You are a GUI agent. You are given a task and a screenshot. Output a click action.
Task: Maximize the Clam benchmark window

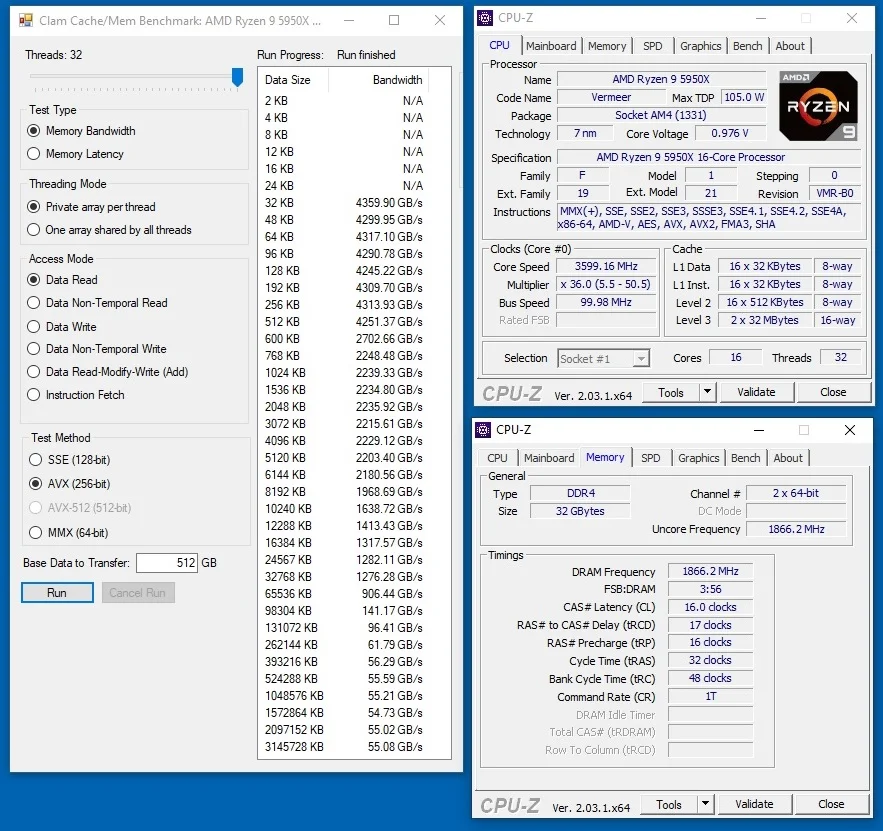pos(394,20)
